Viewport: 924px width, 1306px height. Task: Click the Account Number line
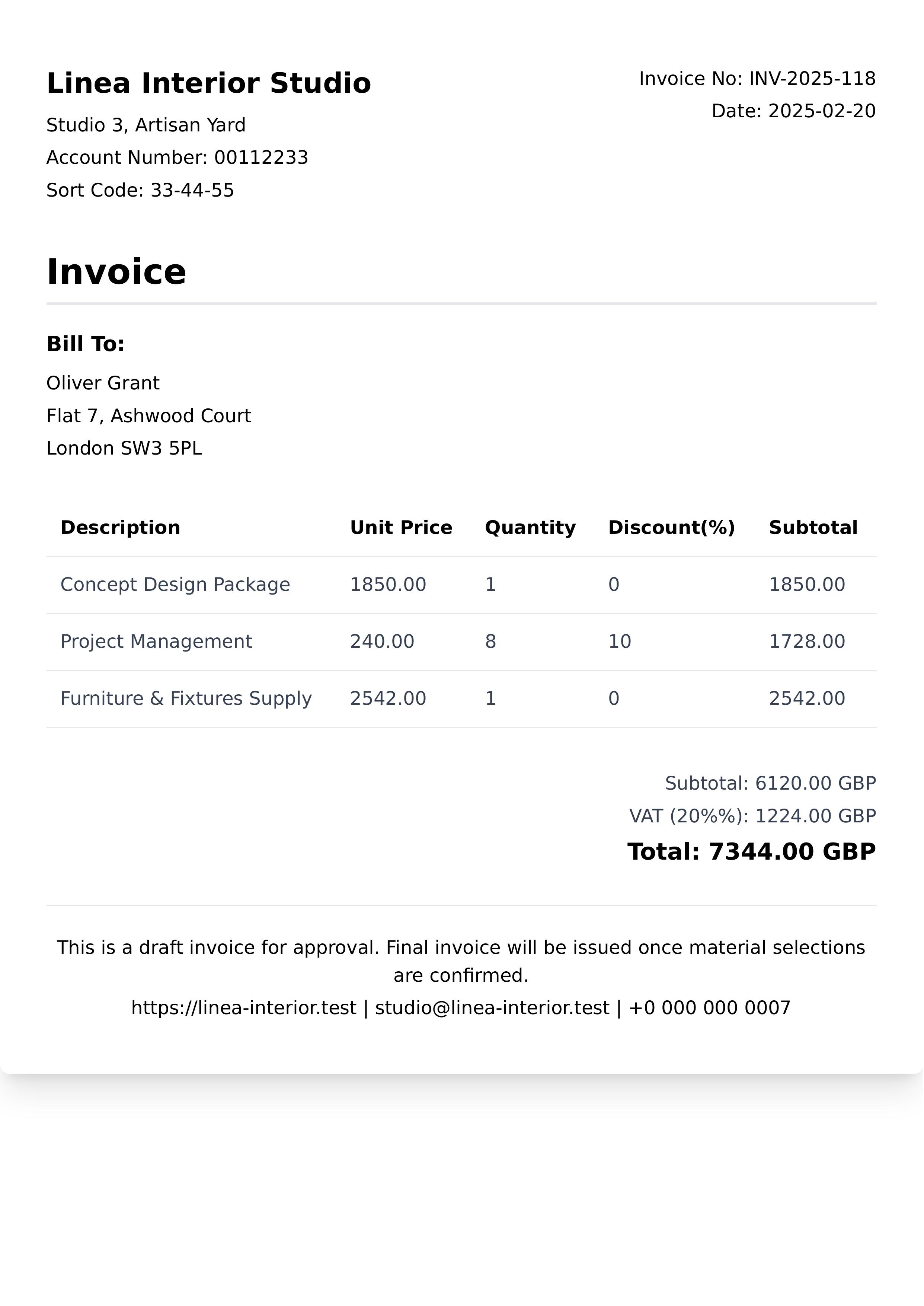pyautogui.click(x=177, y=157)
